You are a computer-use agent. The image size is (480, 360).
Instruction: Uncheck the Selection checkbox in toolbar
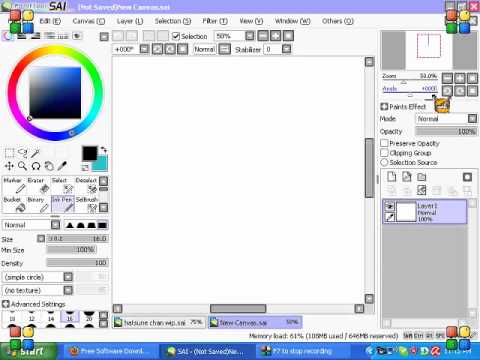tap(176, 36)
